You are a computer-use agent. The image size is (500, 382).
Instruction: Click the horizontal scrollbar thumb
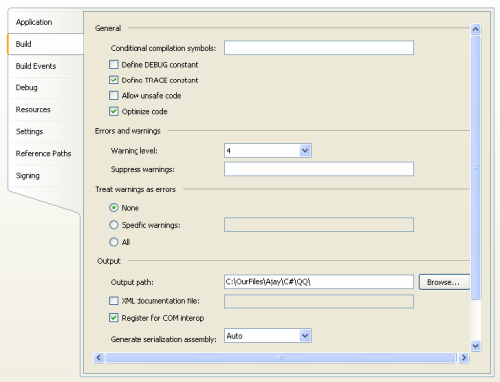(x=281, y=358)
